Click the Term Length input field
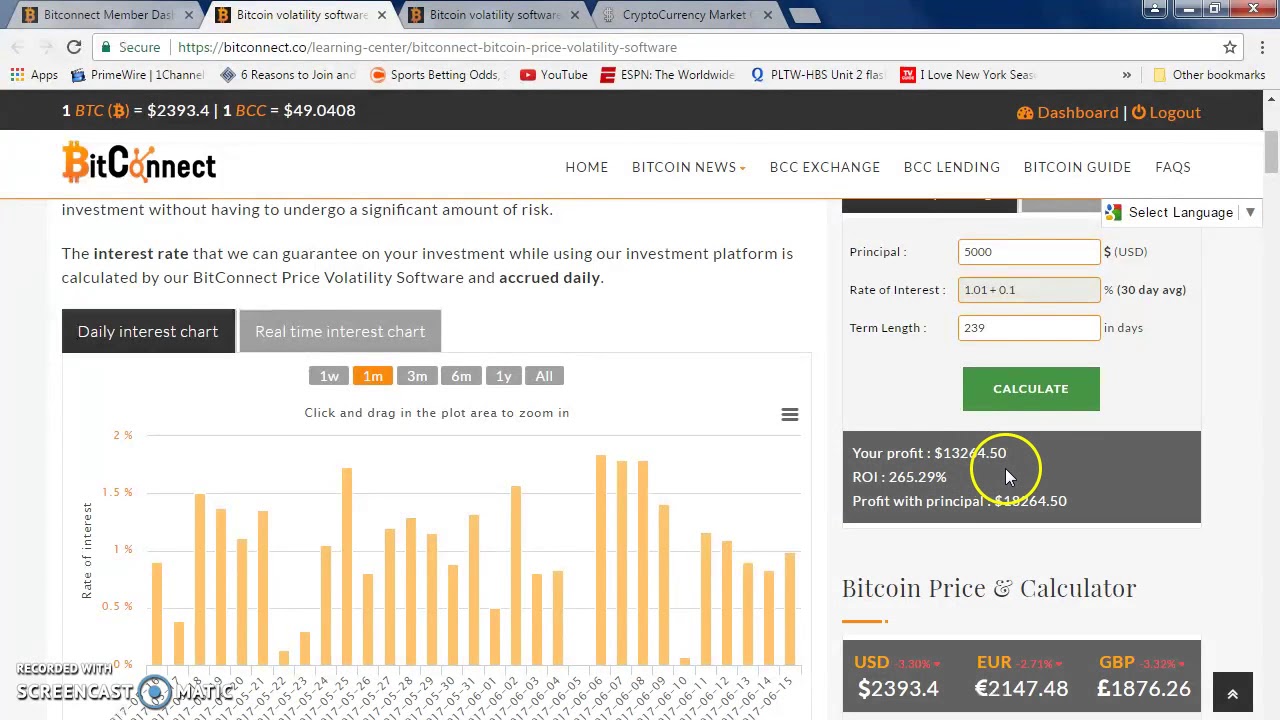Screen dimensions: 1280x720 [1029, 328]
